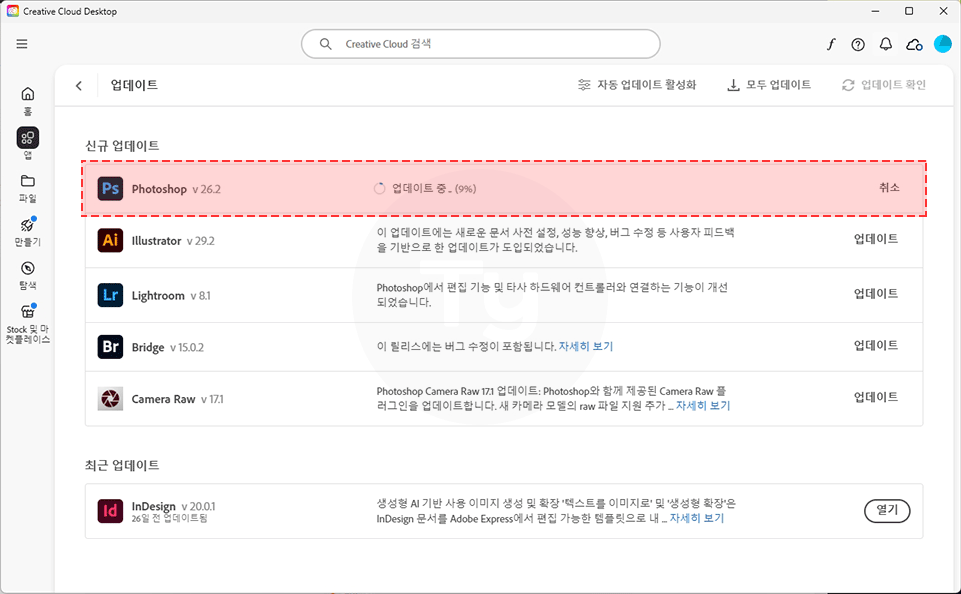This screenshot has width=961, height=594.
Task: Focus the Creative Cloud 검색 search field
Action: click(x=480, y=44)
